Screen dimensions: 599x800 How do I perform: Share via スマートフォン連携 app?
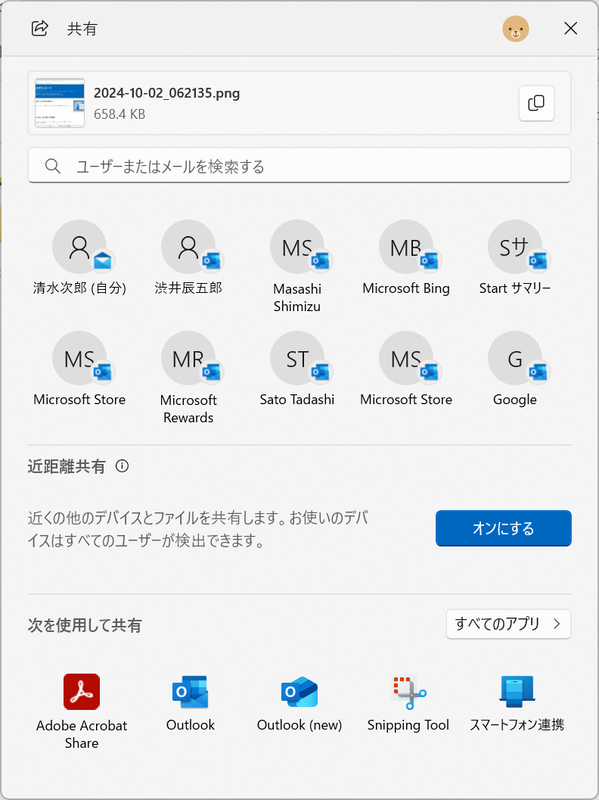tap(517, 703)
